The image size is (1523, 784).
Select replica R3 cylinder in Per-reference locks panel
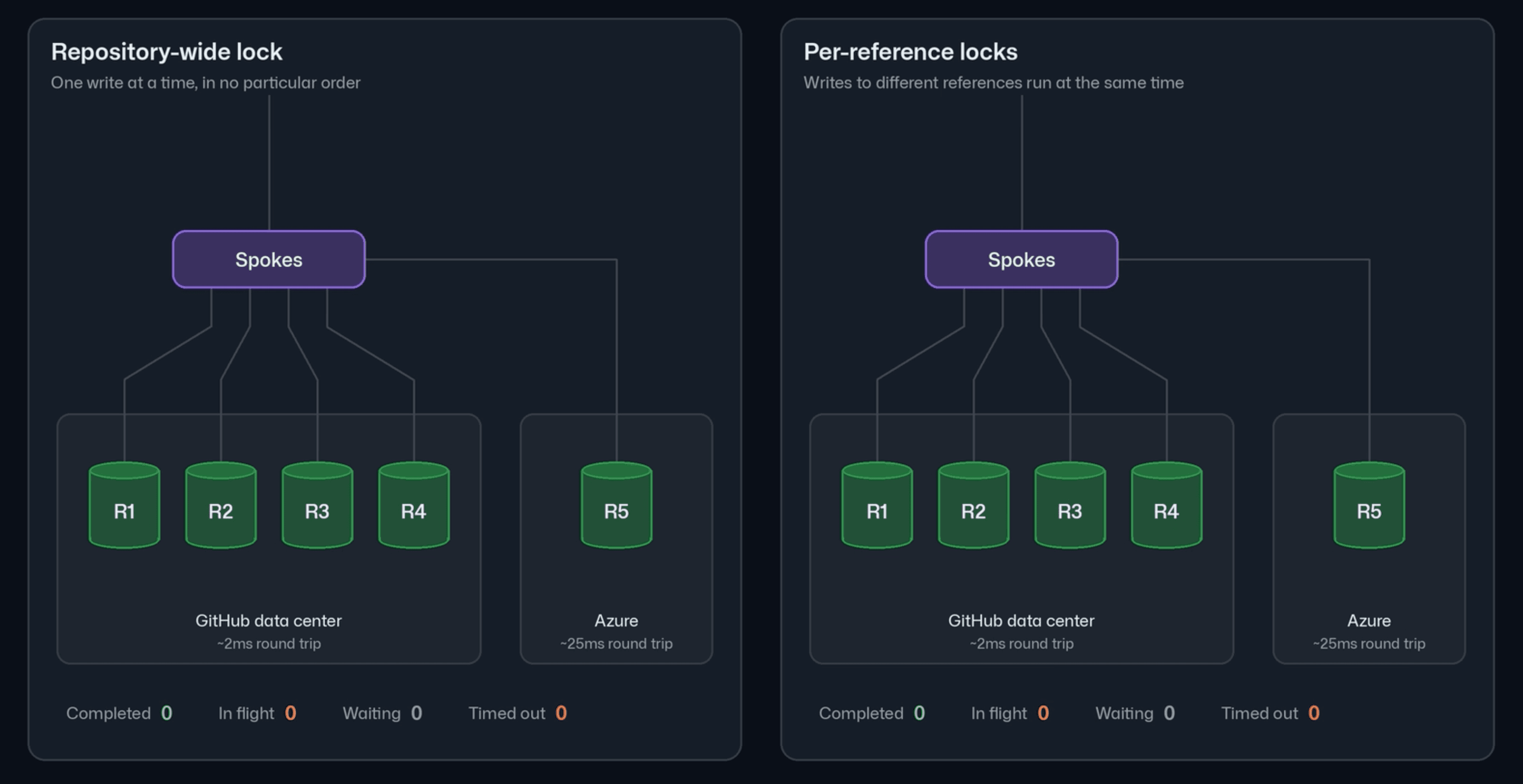pyautogui.click(x=1070, y=505)
